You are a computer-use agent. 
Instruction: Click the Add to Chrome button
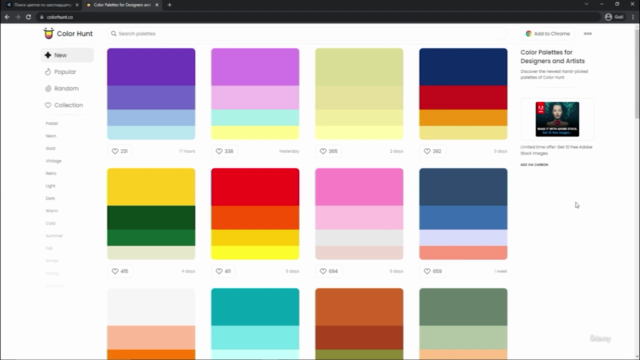[548, 33]
